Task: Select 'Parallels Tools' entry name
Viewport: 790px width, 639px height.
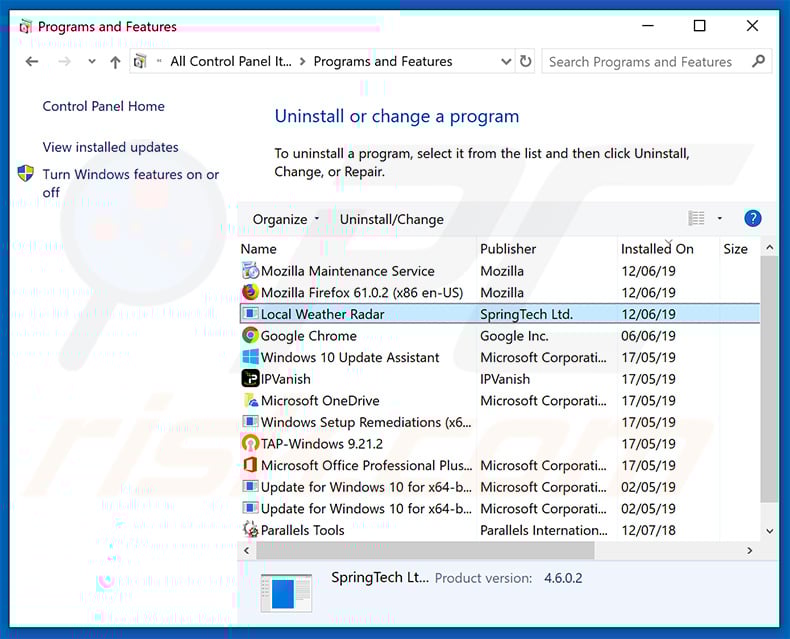Action: (302, 530)
